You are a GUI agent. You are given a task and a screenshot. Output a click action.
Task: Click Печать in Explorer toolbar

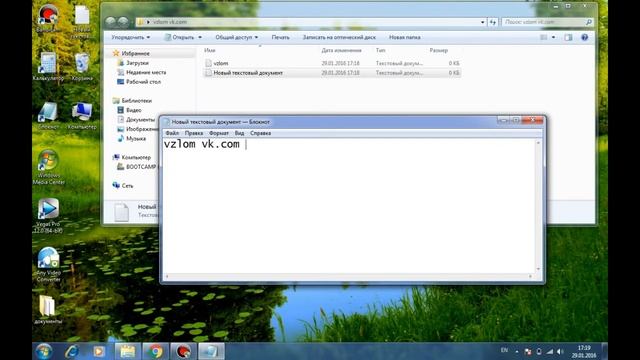tap(280, 37)
